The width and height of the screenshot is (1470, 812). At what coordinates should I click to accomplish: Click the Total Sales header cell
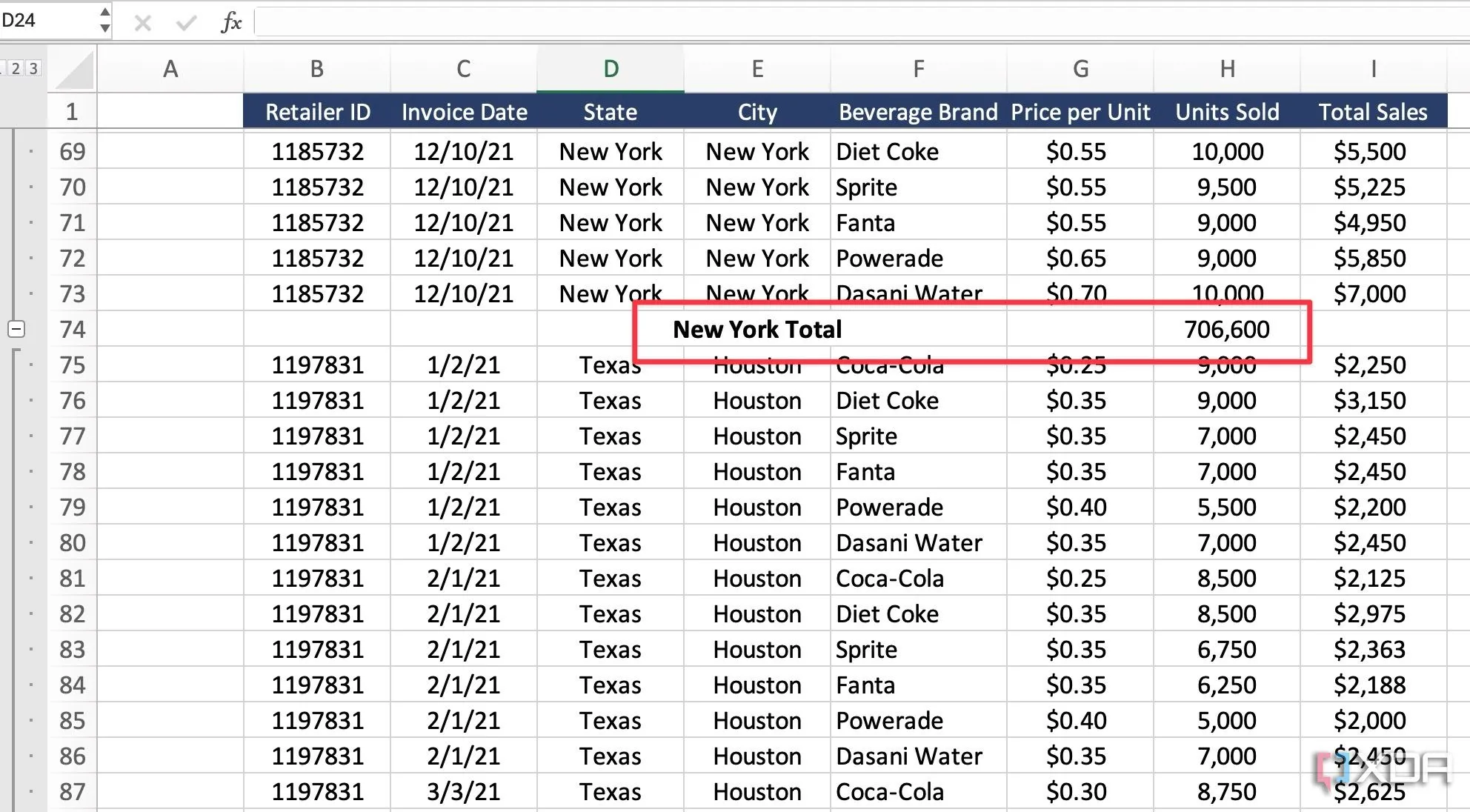(1372, 112)
